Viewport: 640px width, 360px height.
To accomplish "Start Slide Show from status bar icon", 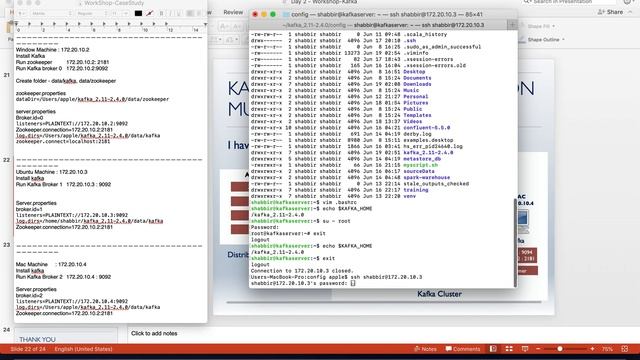I will pos(525,349).
